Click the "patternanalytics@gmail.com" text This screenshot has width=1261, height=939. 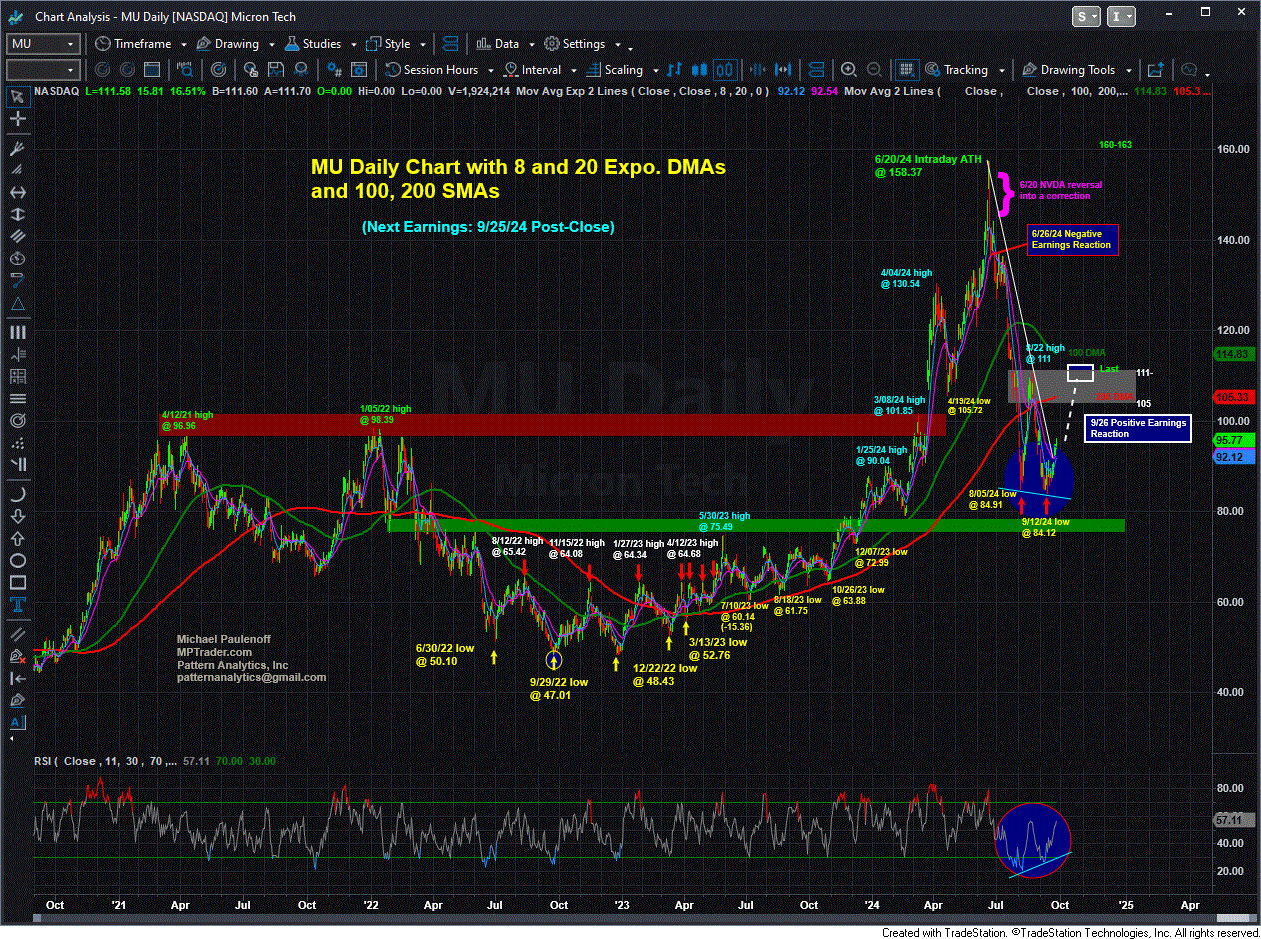252,677
